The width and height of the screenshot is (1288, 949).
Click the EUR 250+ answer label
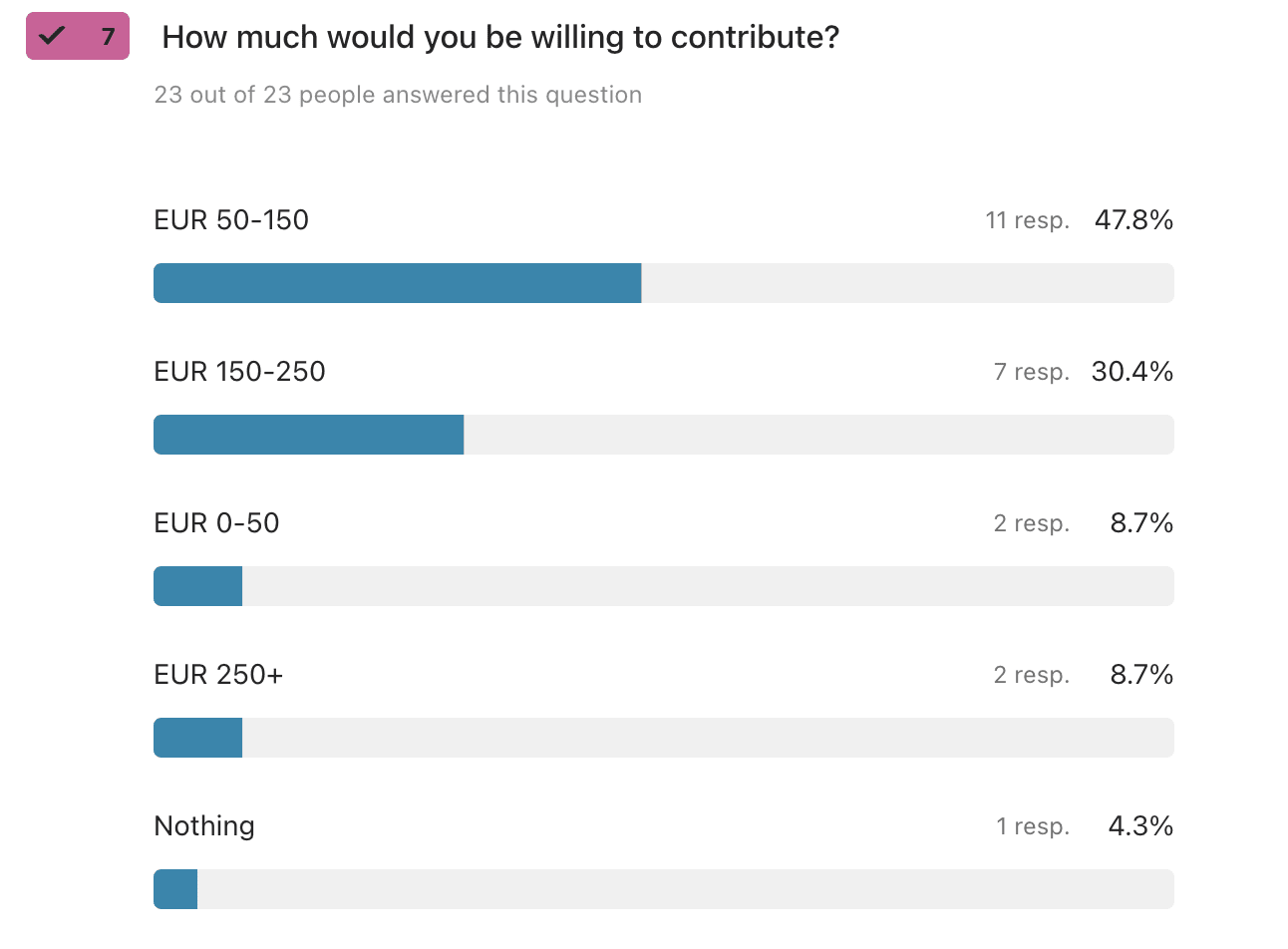tap(218, 675)
